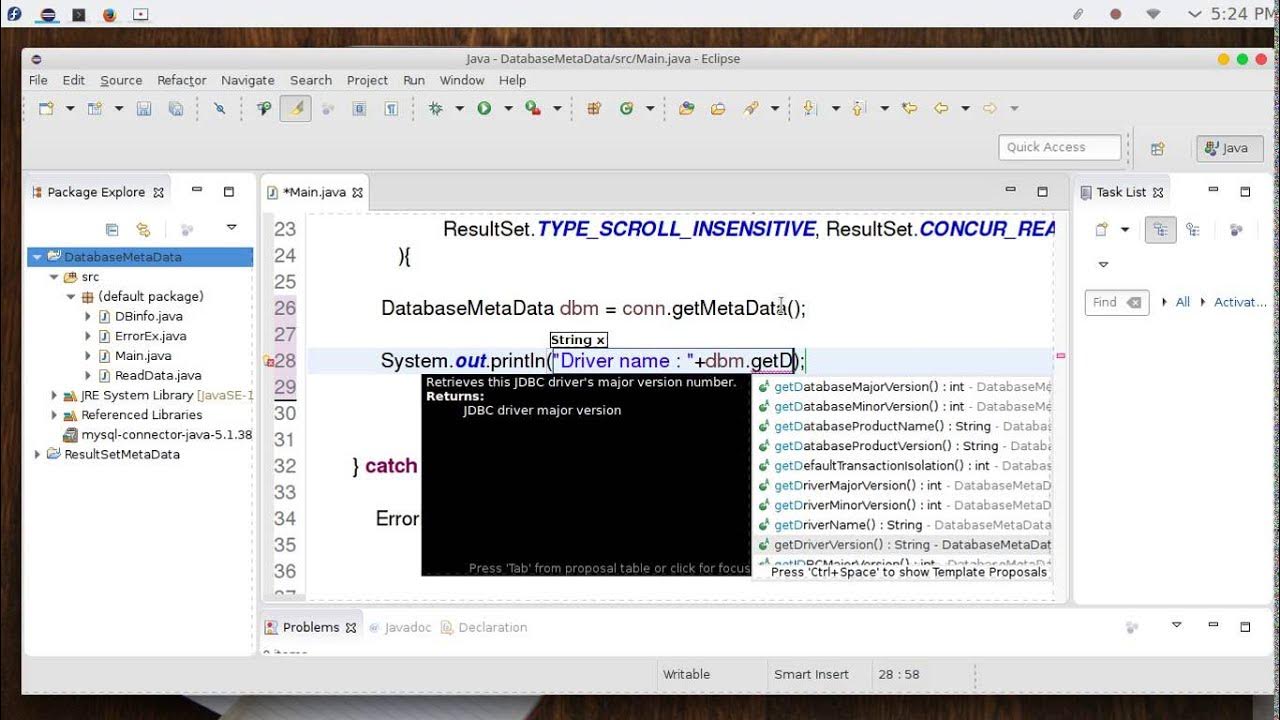The height and width of the screenshot is (720, 1280).
Task: Collapse the src folder node
Action: 54,277
